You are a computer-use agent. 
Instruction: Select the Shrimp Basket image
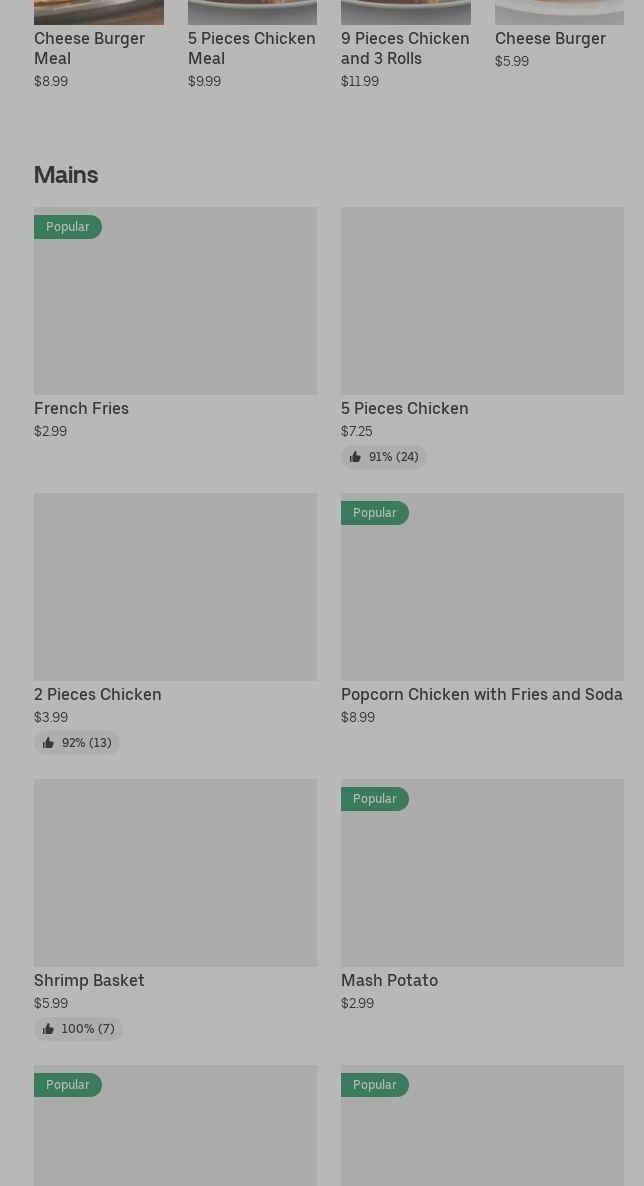click(x=175, y=872)
